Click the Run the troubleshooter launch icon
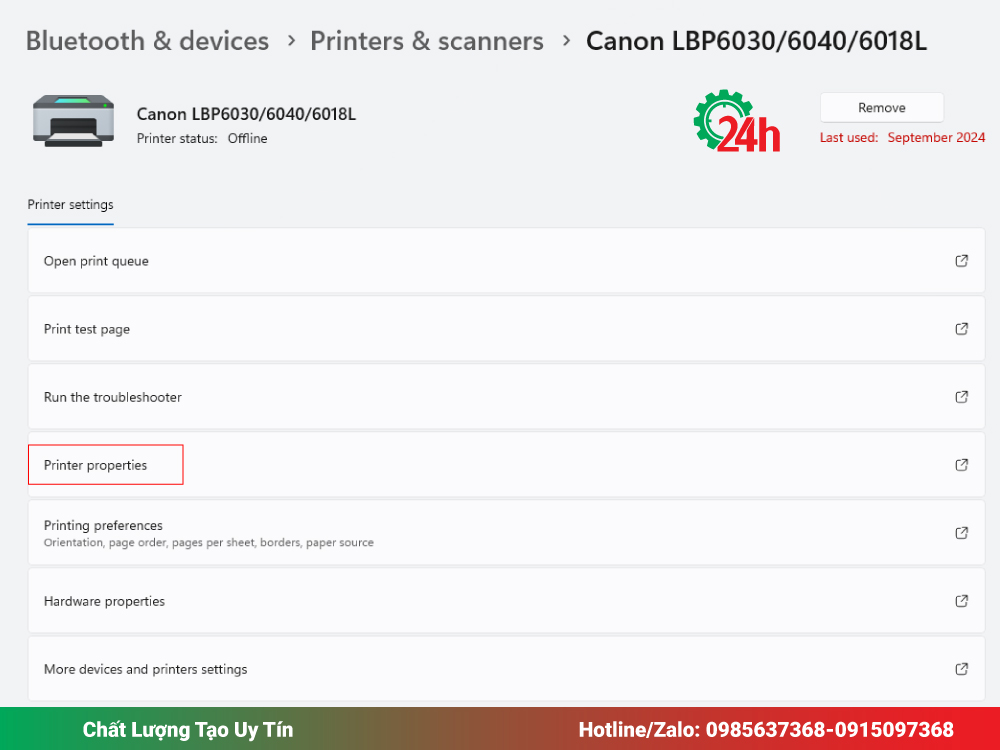This screenshot has width=1000, height=750. (961, 397)
